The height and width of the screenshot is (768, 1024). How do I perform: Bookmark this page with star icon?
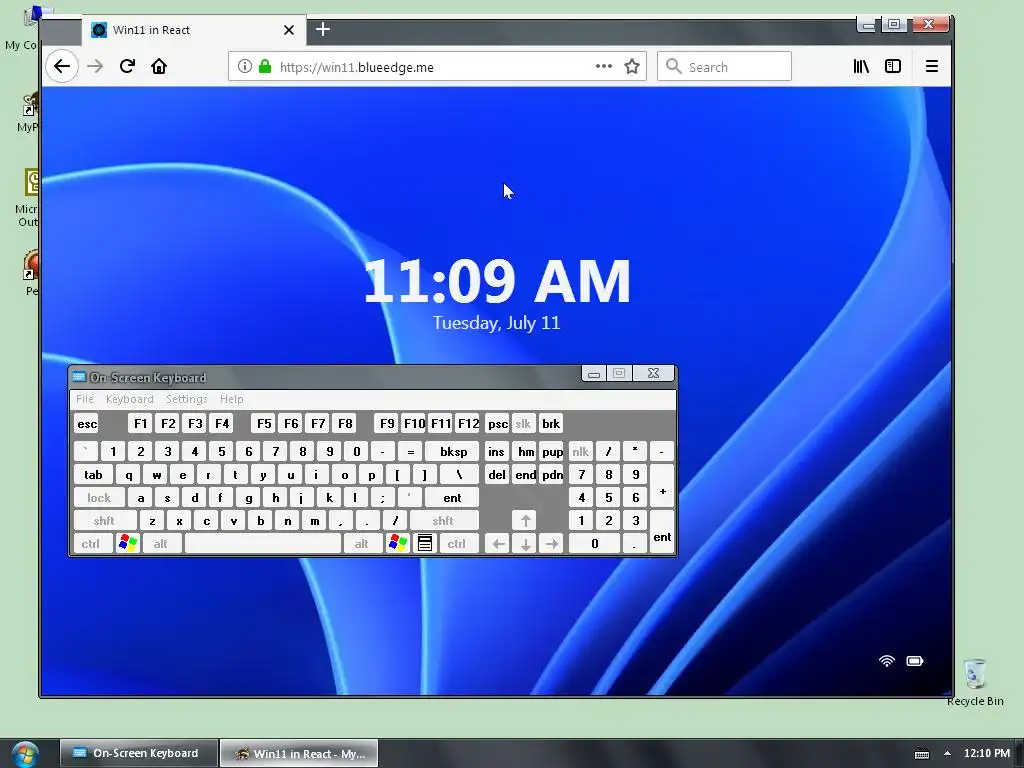(x=632, y=67)
